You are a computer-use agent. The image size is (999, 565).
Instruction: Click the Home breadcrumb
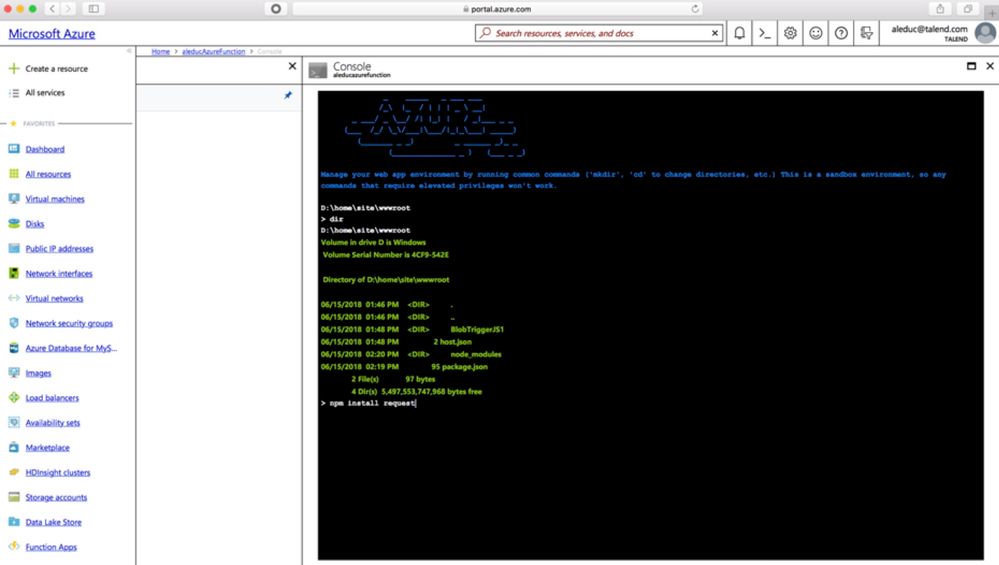161,51
